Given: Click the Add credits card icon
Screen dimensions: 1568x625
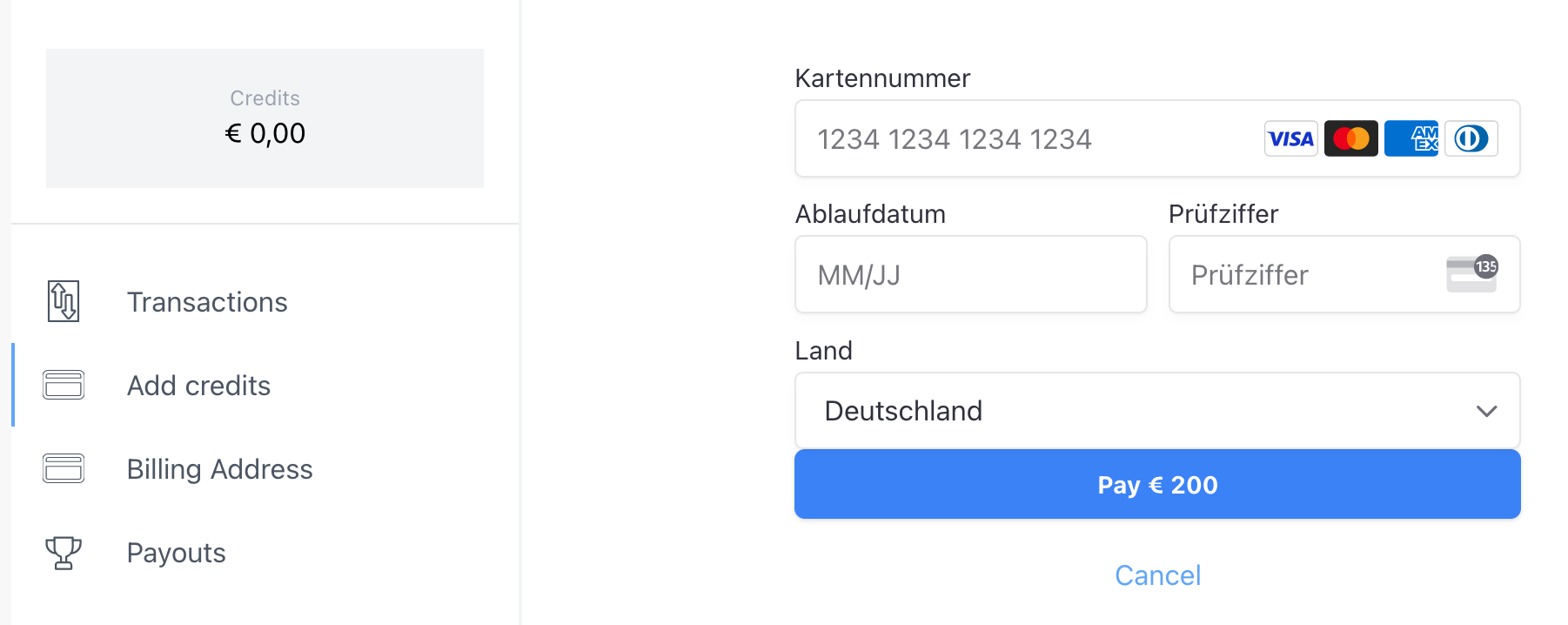Looking at the screenshot, I should (x=64, y=385).
